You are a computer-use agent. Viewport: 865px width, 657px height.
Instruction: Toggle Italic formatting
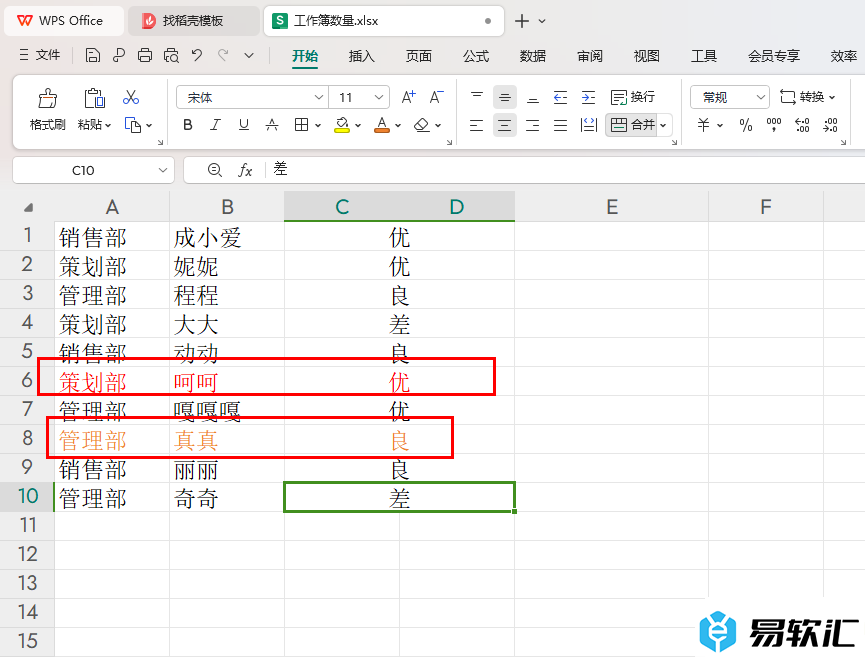(x=215, y=125)
